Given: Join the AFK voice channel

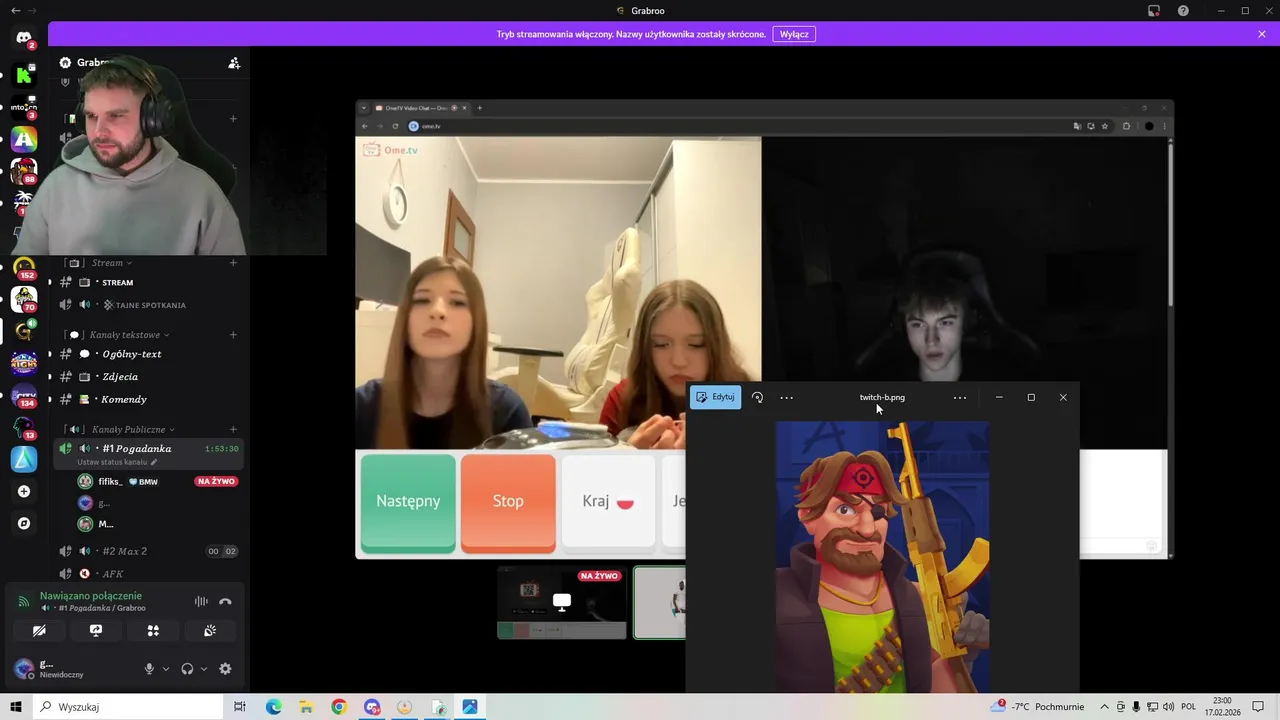Looking at the screenshot, I should 148,574.
